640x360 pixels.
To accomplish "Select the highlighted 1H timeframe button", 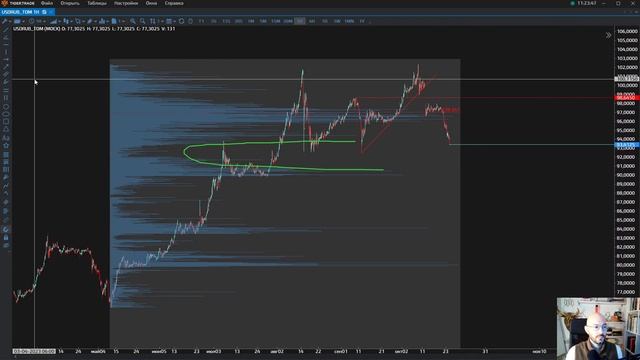I will click(x=300, y=21).
